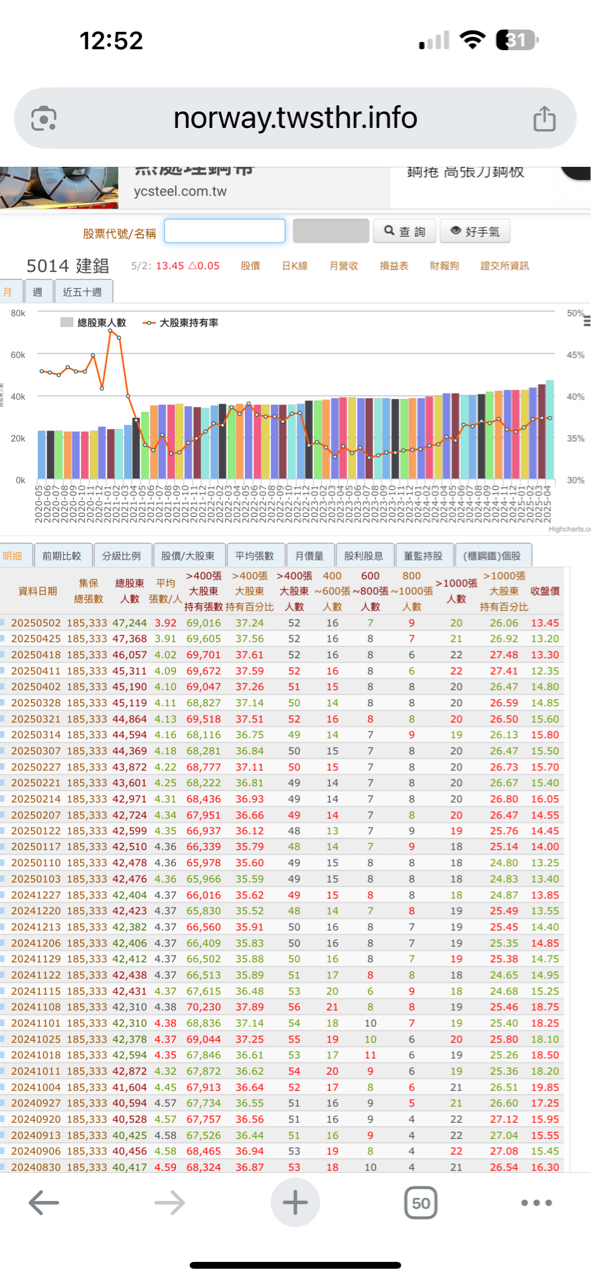Click date 20241227 in the table

pos(36,895)
